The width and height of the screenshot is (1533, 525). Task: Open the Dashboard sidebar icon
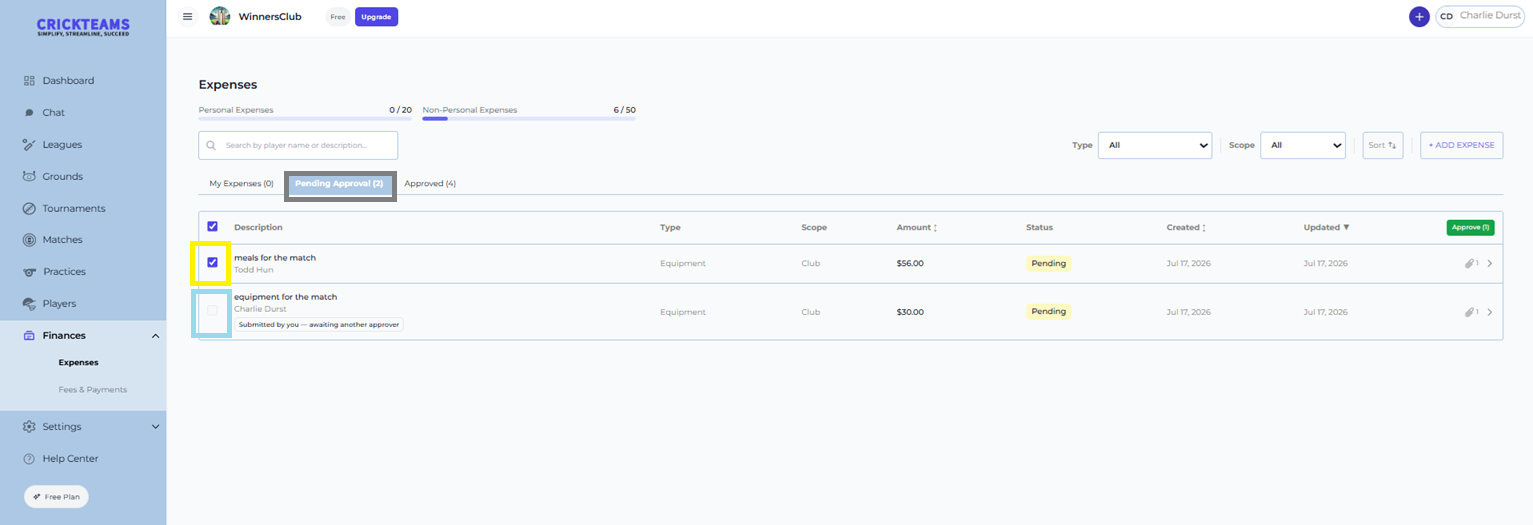29,81
